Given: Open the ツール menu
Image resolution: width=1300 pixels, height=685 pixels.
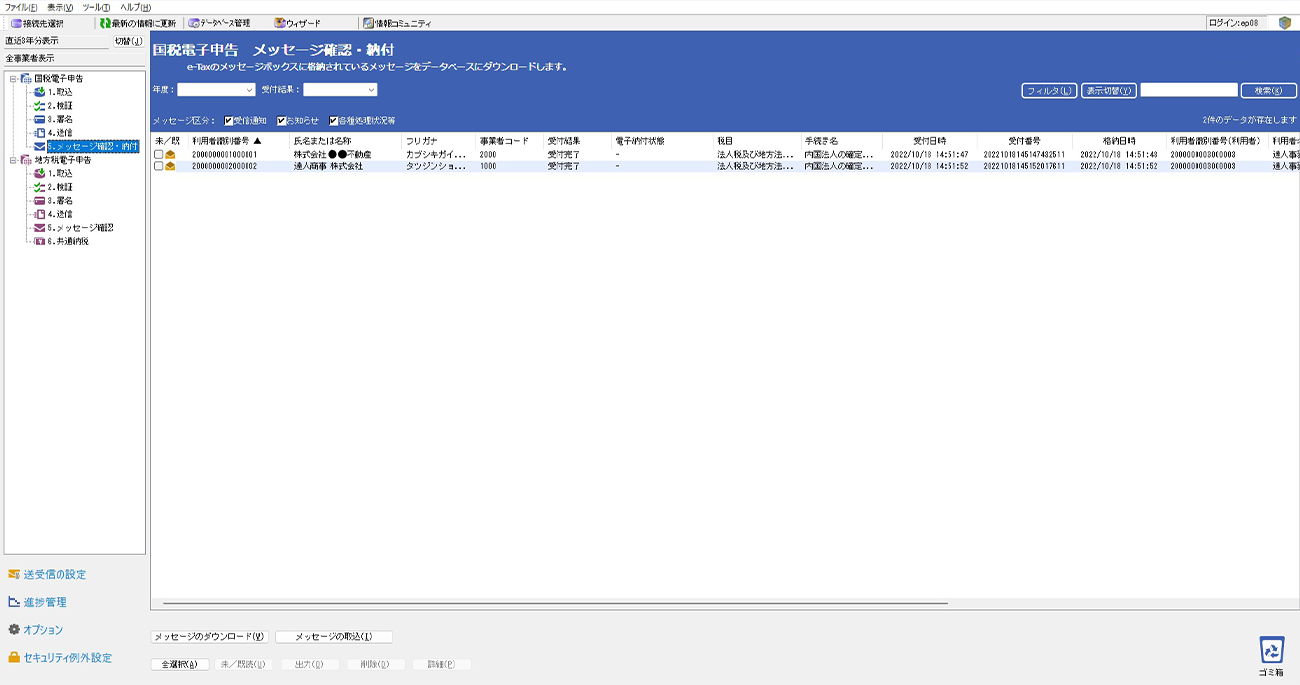Looking at the screenshot, I should pyautogui.click(x=96, y=7).
